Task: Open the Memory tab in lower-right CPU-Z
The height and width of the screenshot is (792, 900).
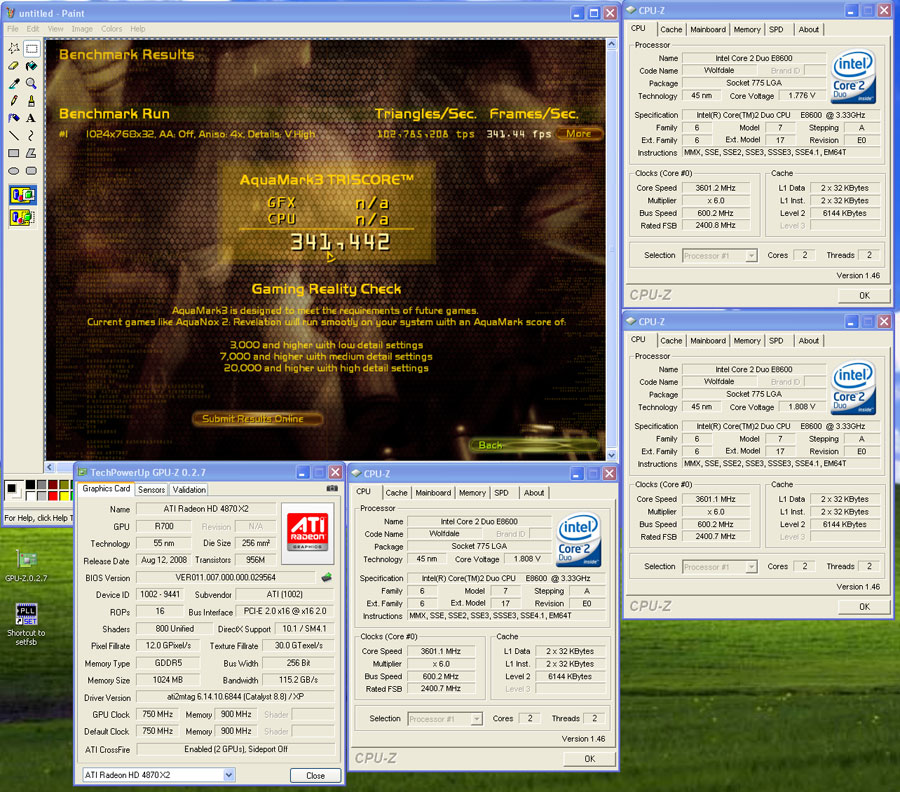Action: 747,340
